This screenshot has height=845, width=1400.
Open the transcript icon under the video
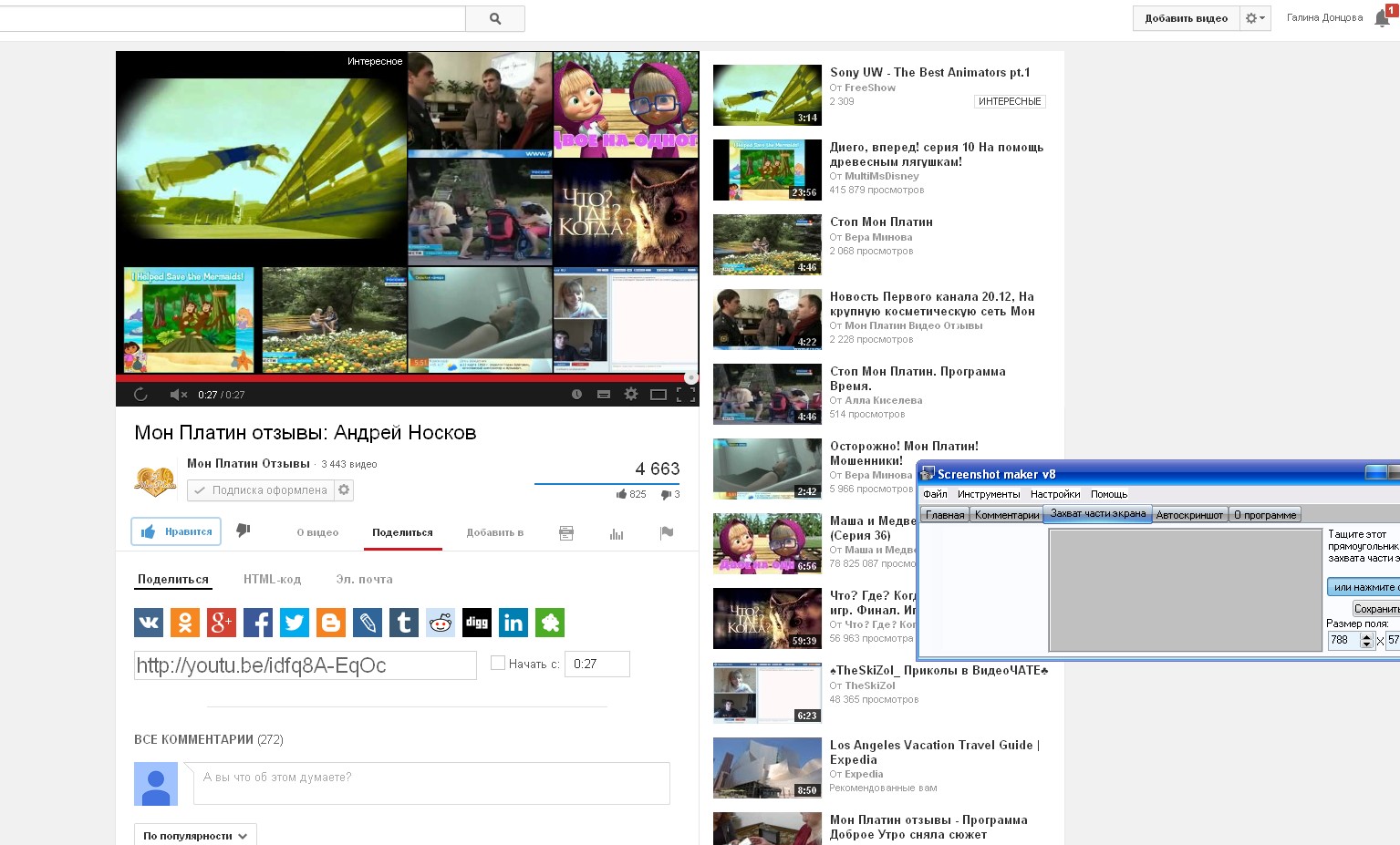click(566, 533)
